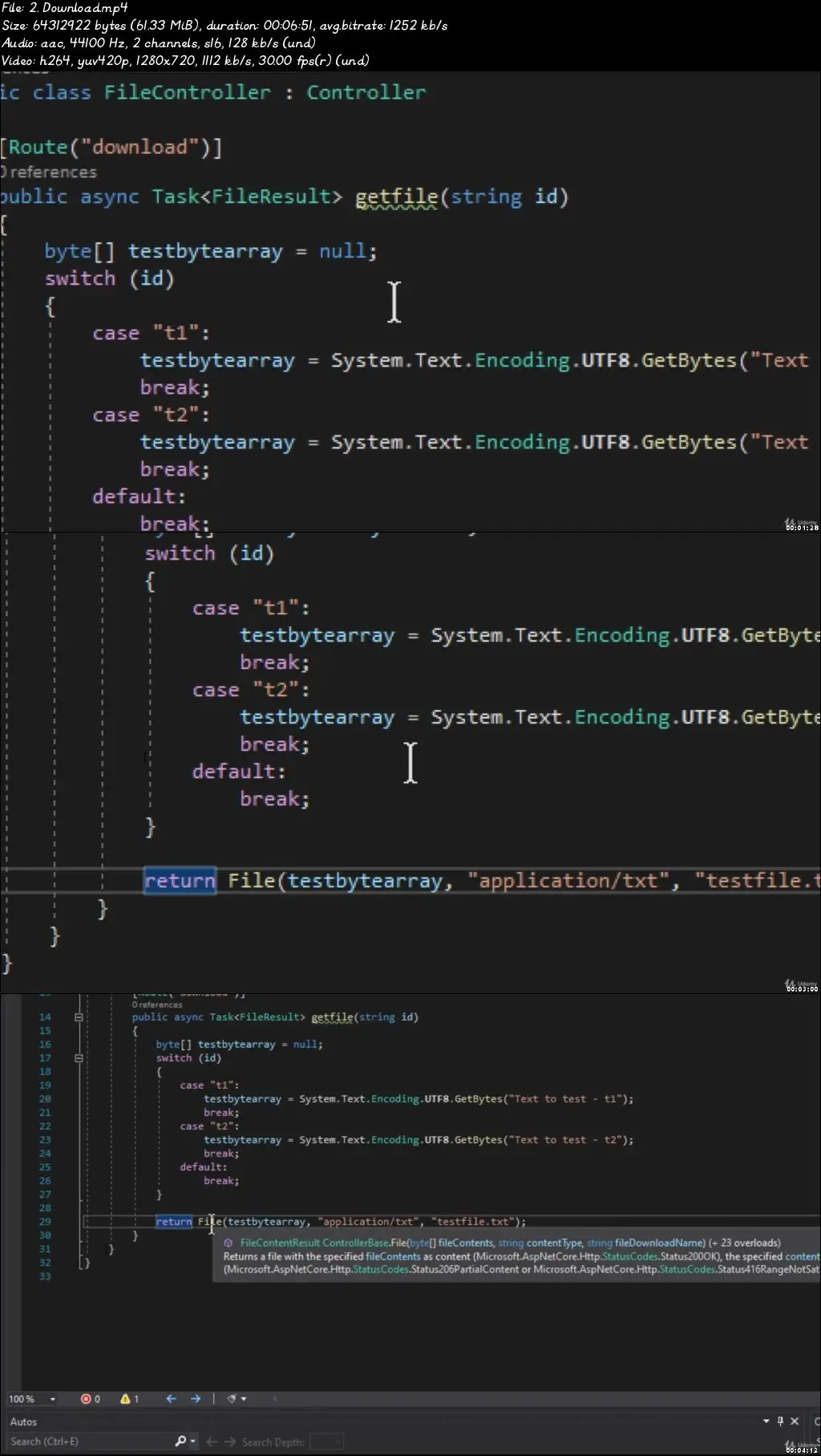This screenshot has width=821, height=1456.
Task: Click the large [Route("download")] attribute
Action: (111, 148)
